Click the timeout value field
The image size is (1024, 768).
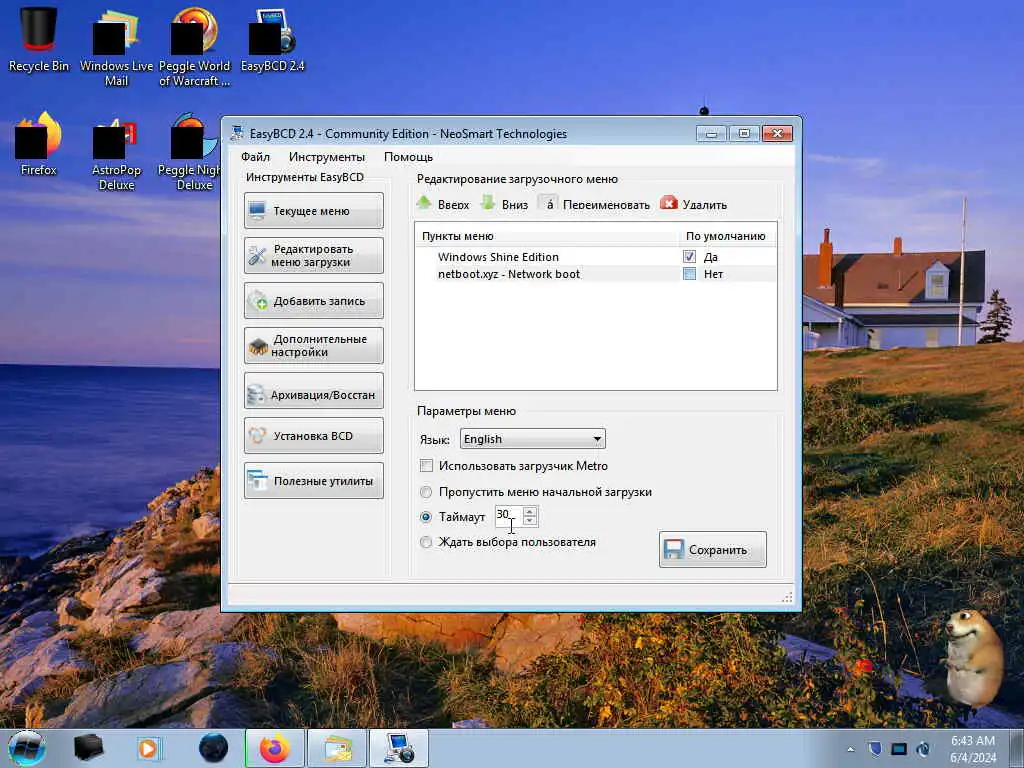pos(509,516)
